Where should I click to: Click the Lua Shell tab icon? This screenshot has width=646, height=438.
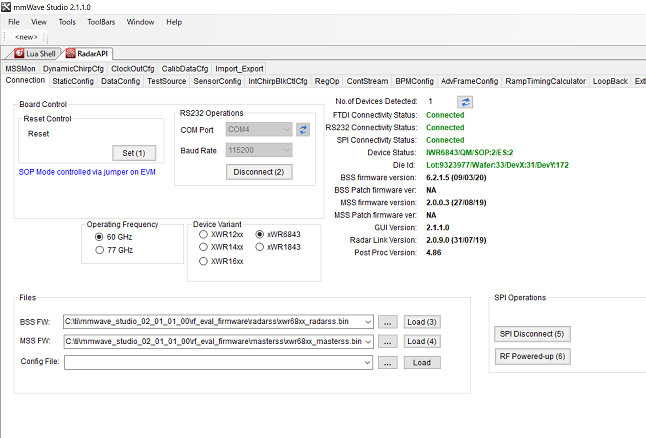(x=19, y=54)
